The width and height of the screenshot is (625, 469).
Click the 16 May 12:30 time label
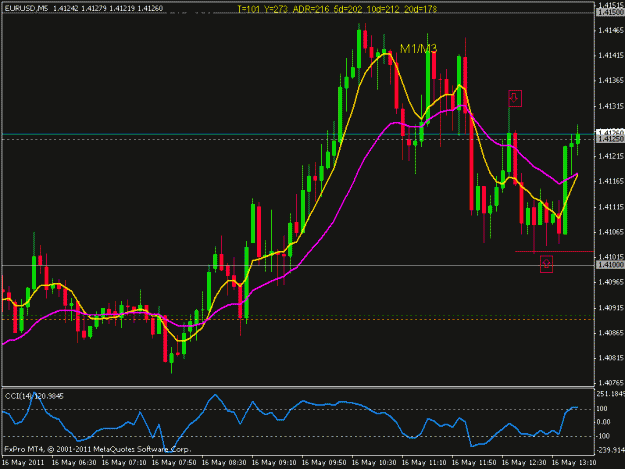coord(524,463)
